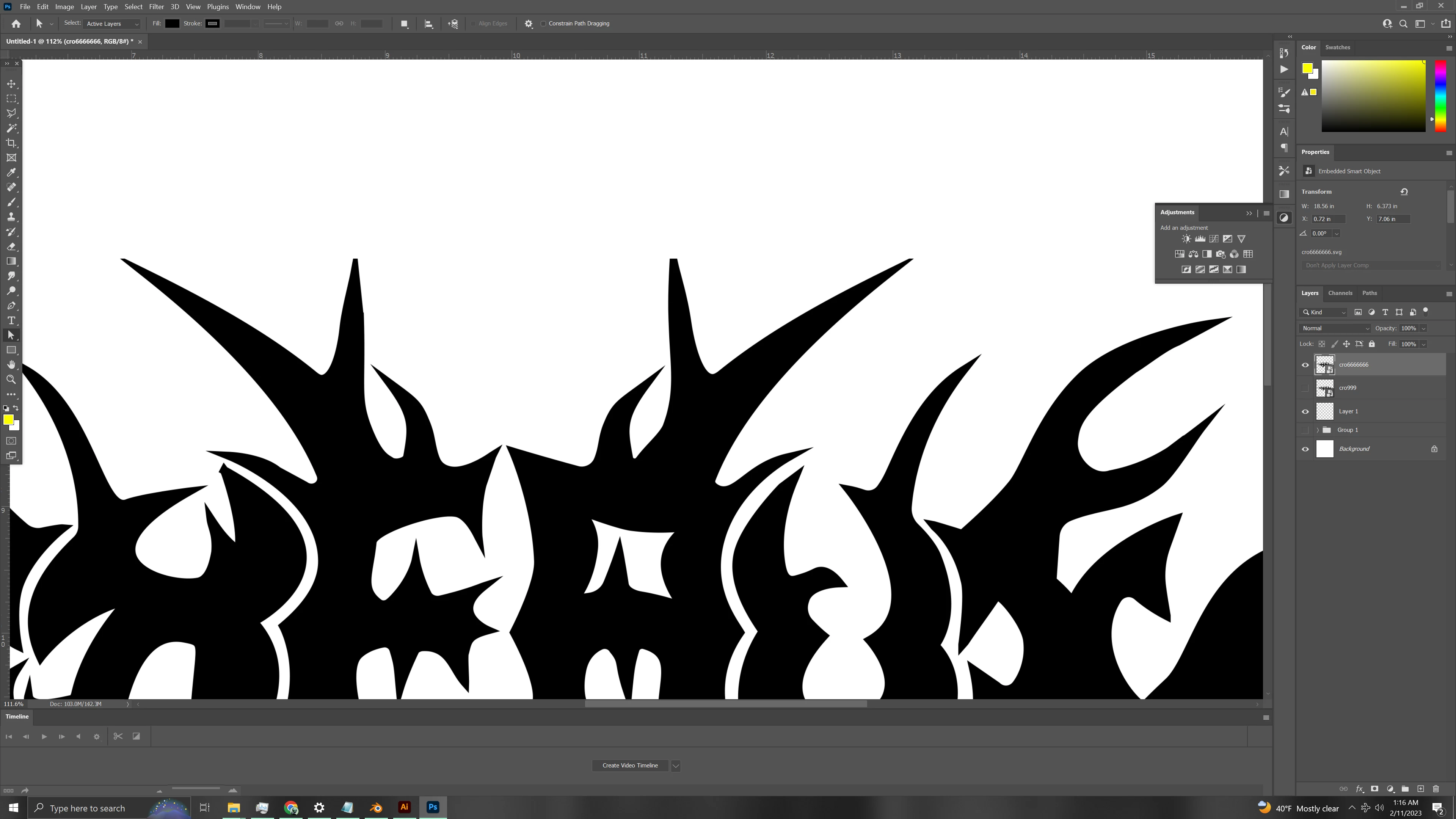Open the Normal blend mode dropdown
This screenshot has height=819, width=1456.
1335,328
